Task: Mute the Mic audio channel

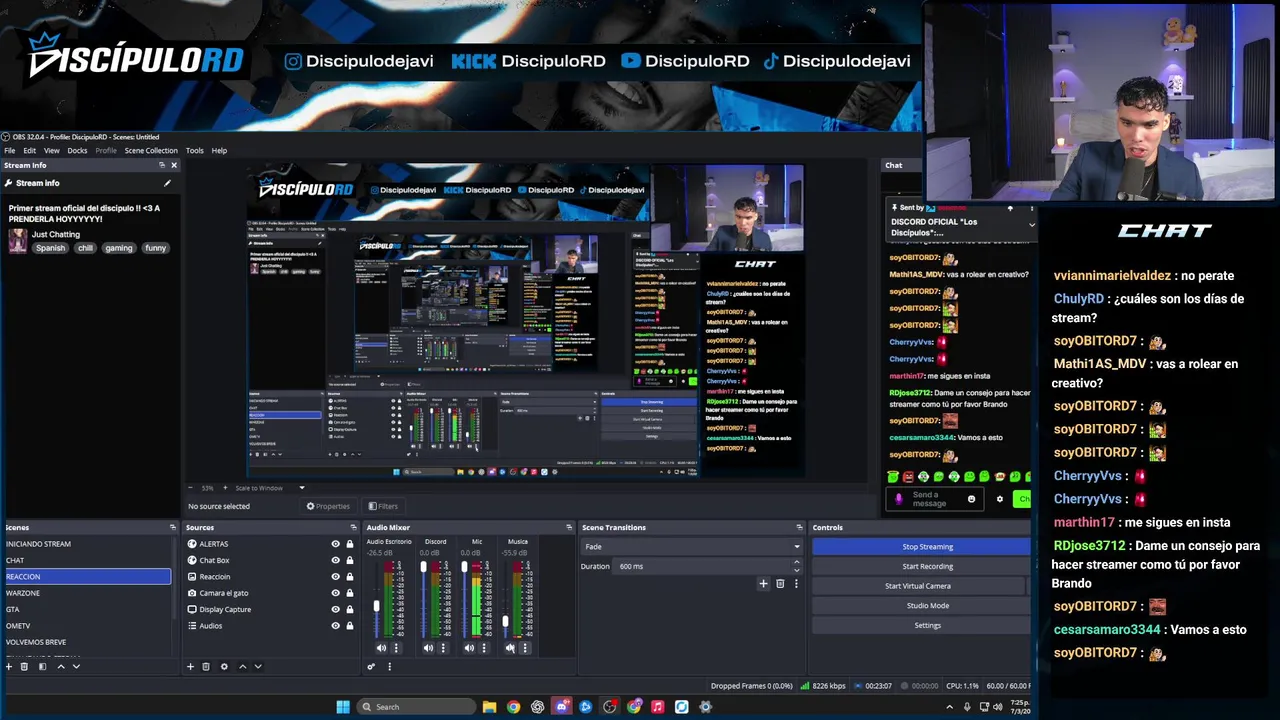Action: (469, 648)
